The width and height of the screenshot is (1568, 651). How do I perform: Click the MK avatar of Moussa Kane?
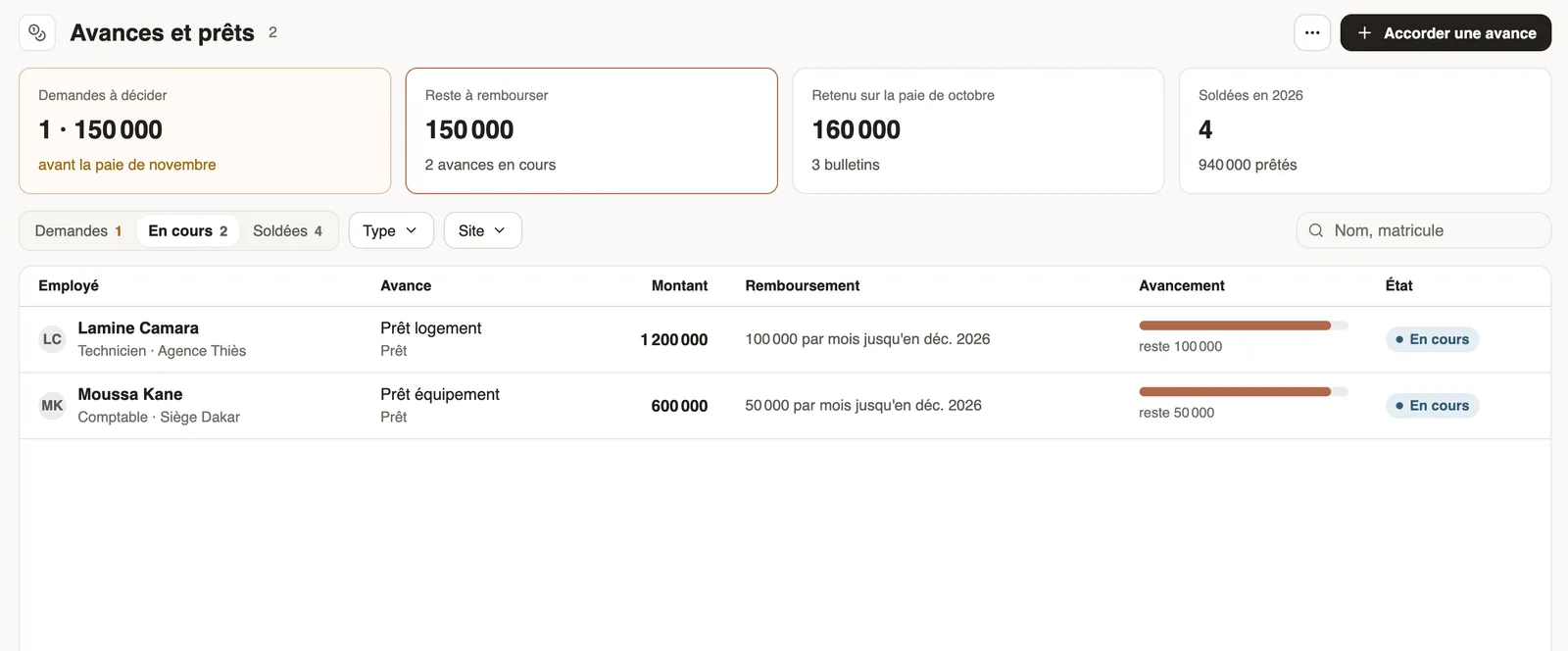point(52,406)
